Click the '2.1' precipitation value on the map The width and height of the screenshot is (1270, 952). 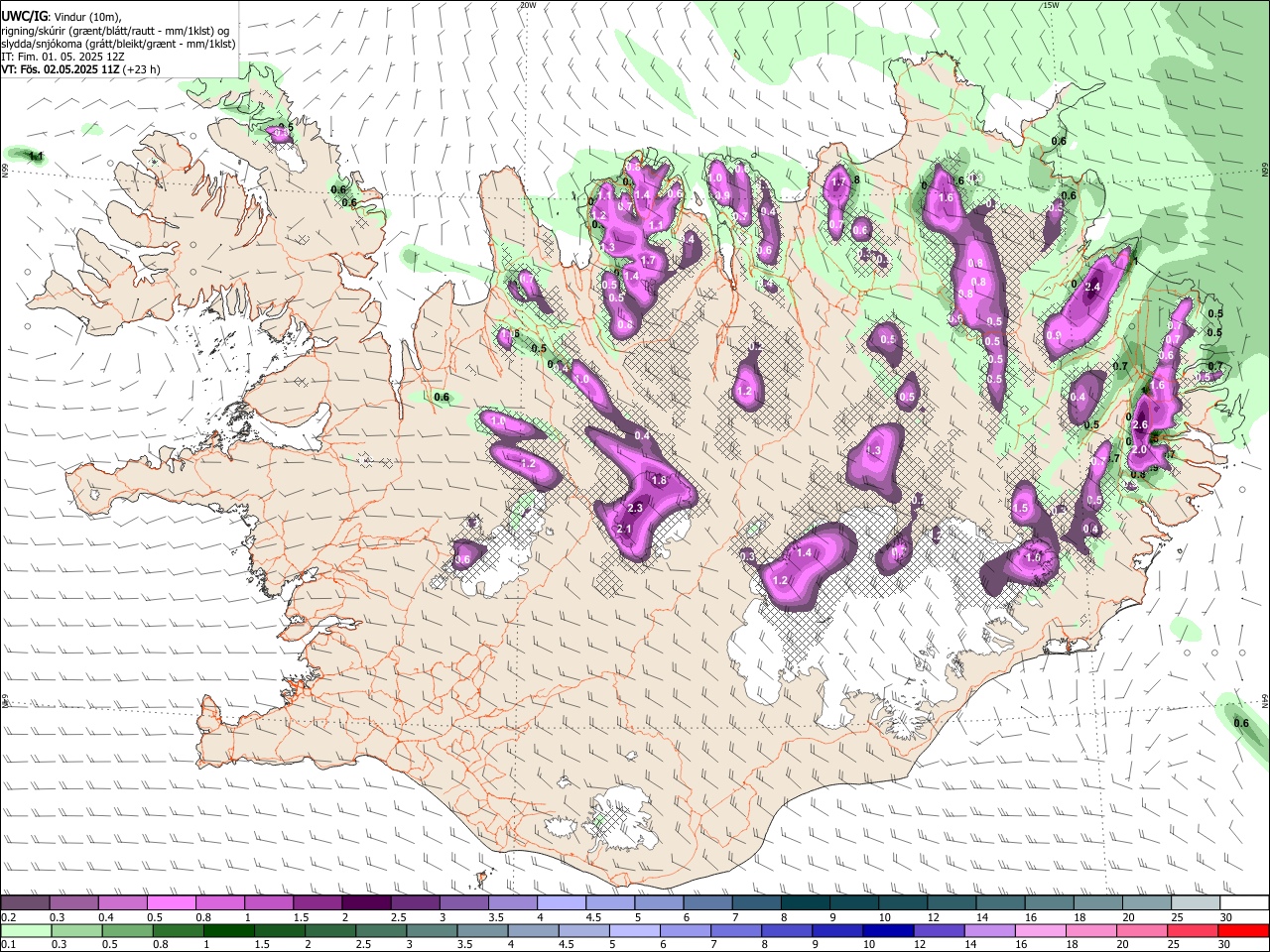pyautogui.click(x=624, y=530)
